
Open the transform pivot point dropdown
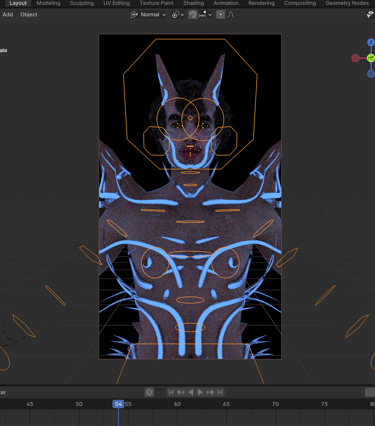pyautogui.click(x=178, y=15)
